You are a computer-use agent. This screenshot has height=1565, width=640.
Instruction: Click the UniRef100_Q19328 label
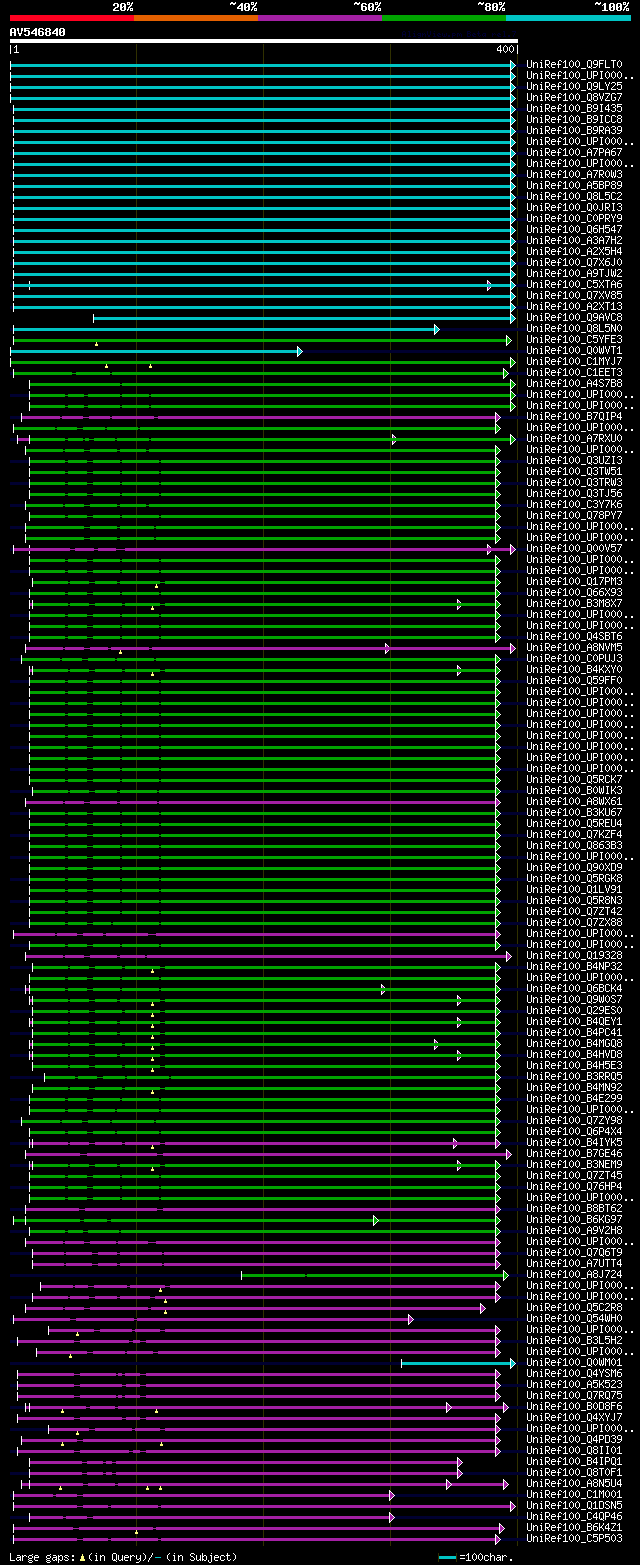574,956
